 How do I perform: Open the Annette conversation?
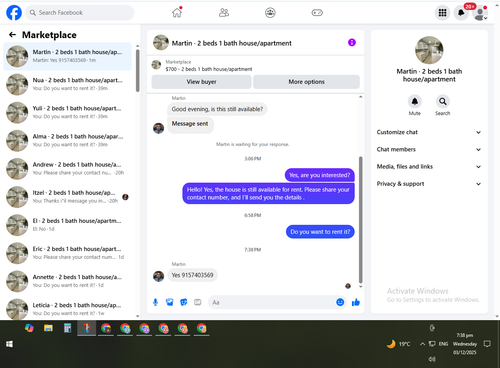pos(67,281)
